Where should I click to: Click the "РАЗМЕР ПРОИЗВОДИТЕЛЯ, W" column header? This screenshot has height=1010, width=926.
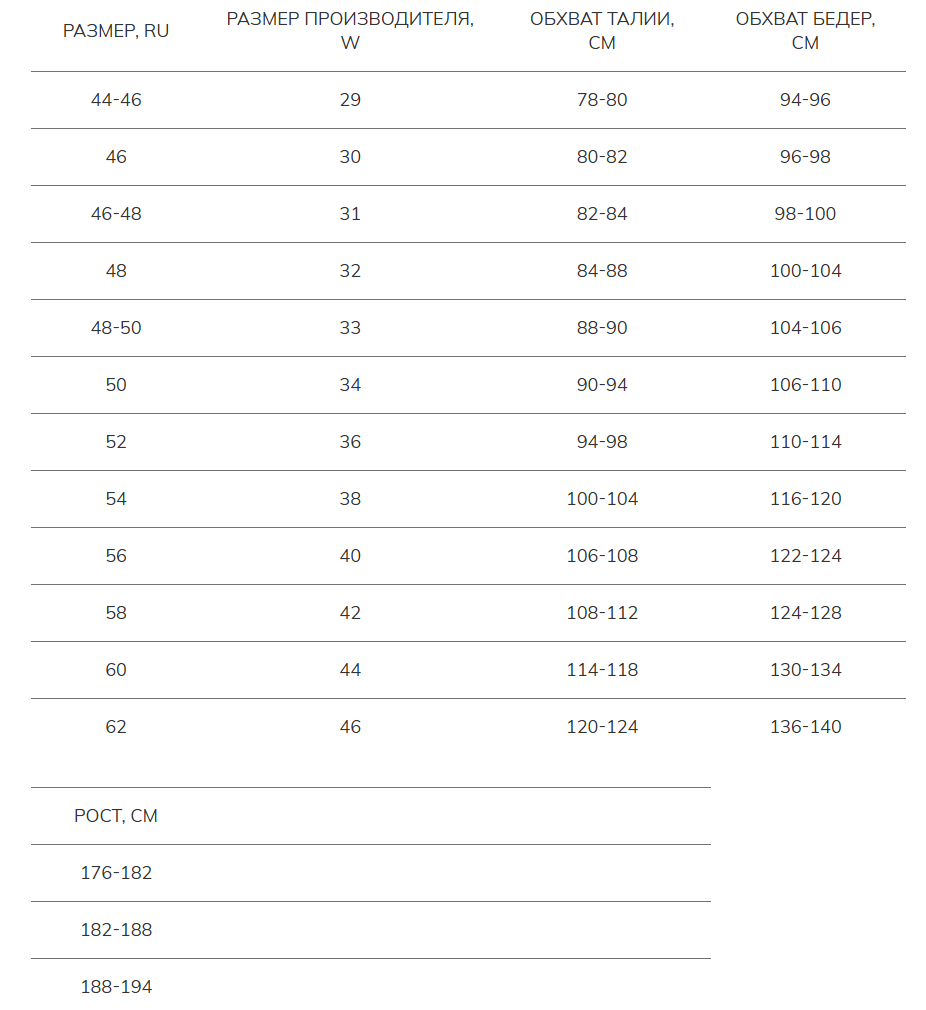350,31
